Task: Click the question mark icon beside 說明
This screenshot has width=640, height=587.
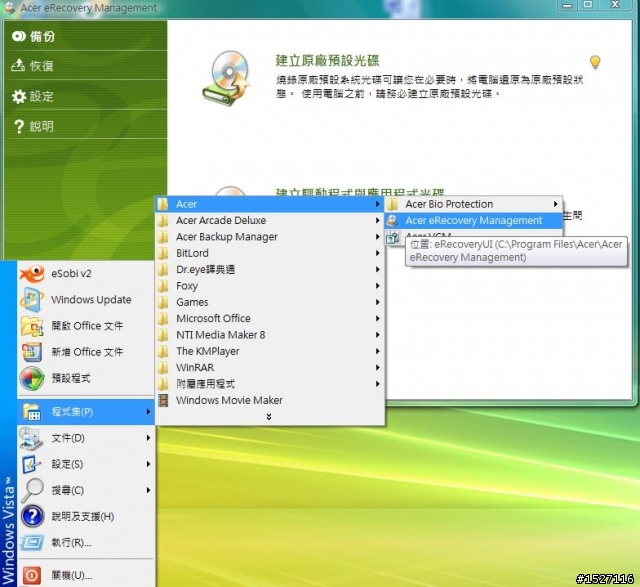Action: click(19, 127)
